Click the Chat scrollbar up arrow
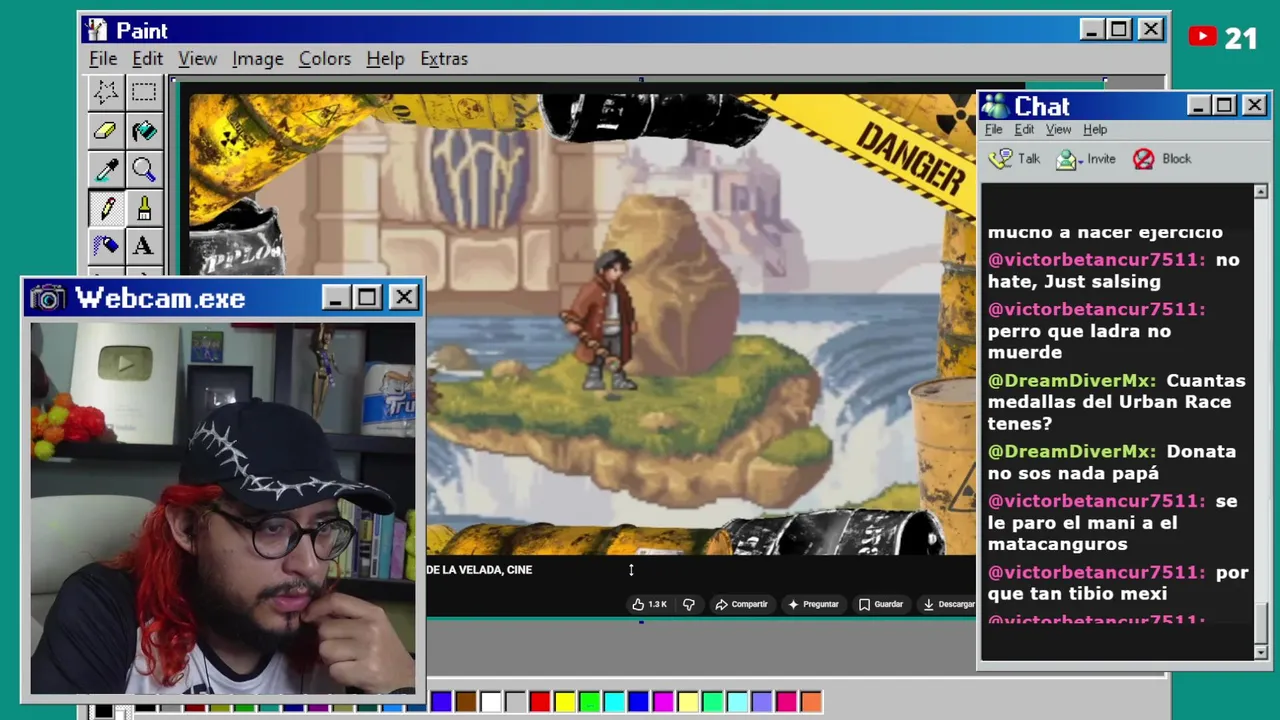 pyautogui.click(x=1260, y=191)
